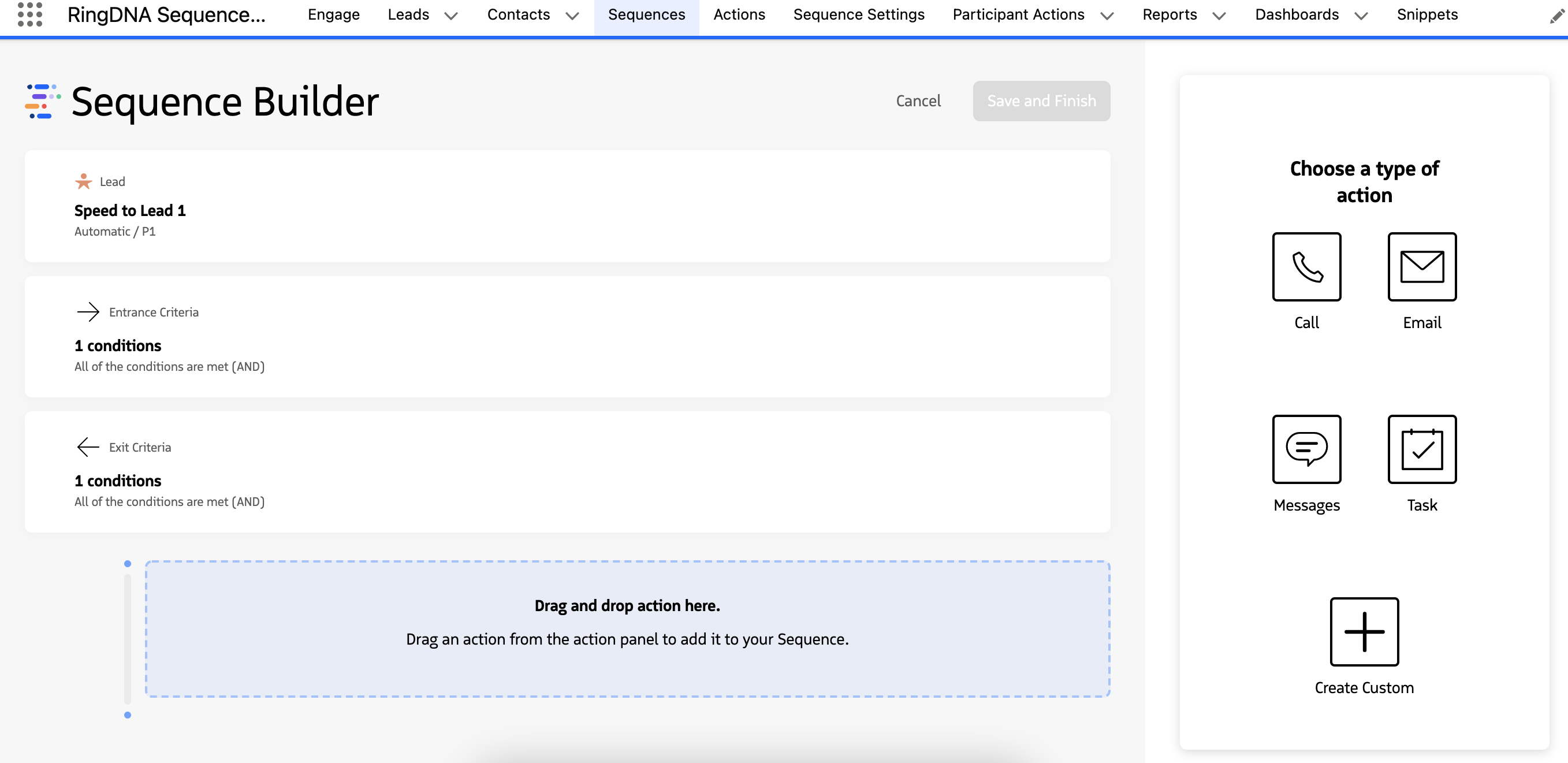Expand the Contacts menu chevron
The height and width of the screenshot is (763, 1568).
click(572, 16)
